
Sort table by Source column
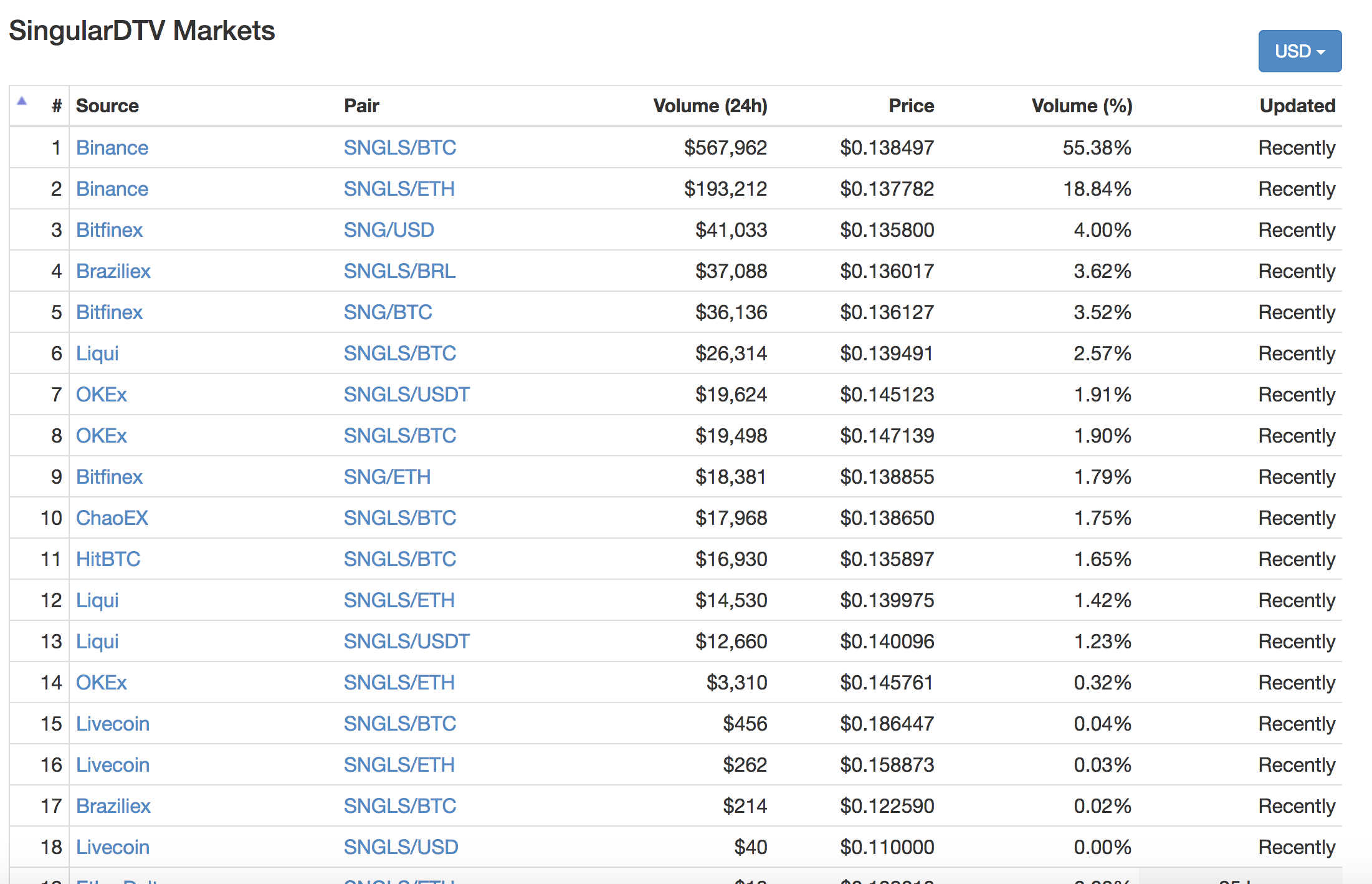107,105
